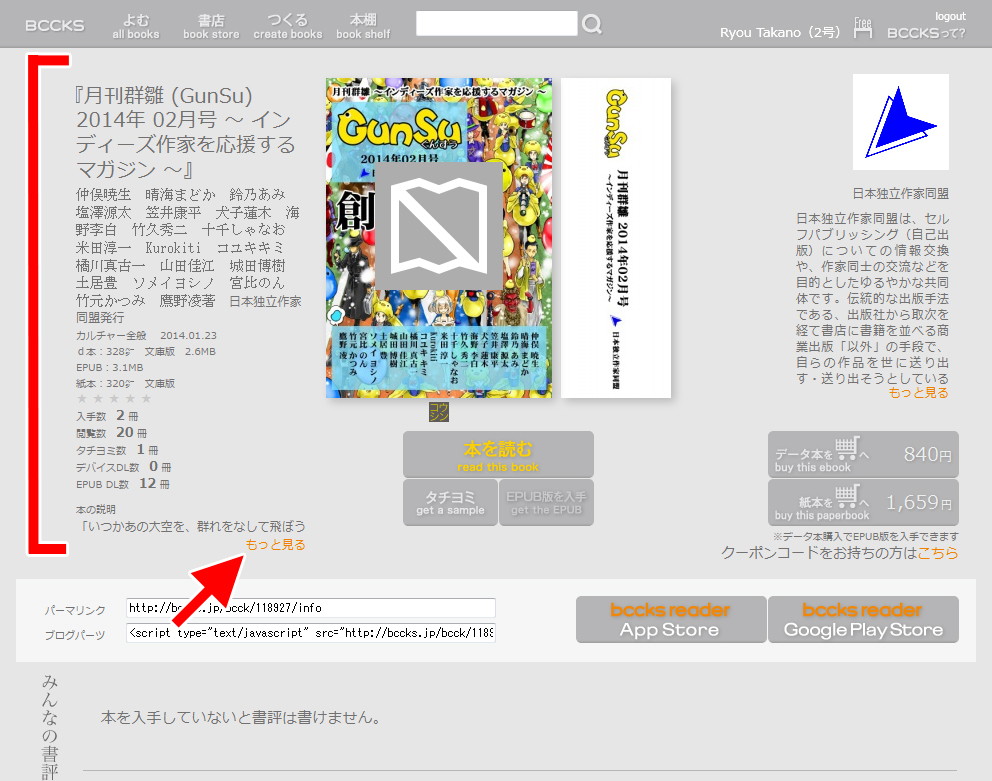Click こちら coupon code link
This screenshot has height=781, width=992.
coord(938,553)
